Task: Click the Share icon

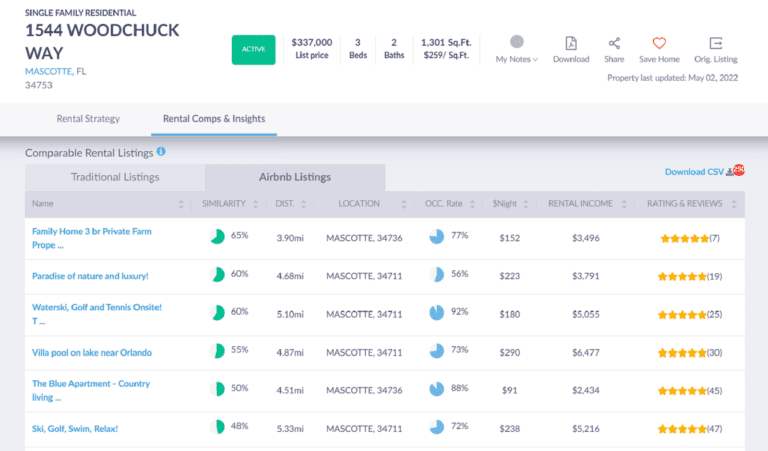Action: point(614,43)
